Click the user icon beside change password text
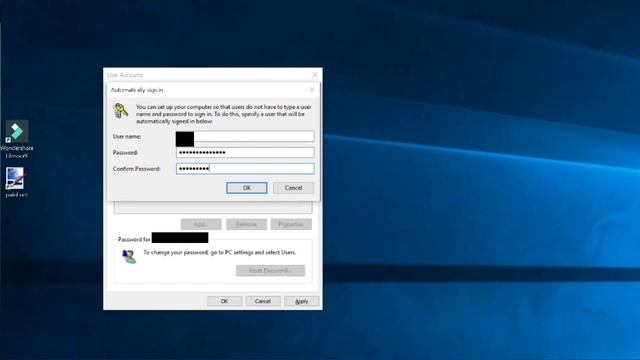640x360 pixels. (x=129, y=257)
